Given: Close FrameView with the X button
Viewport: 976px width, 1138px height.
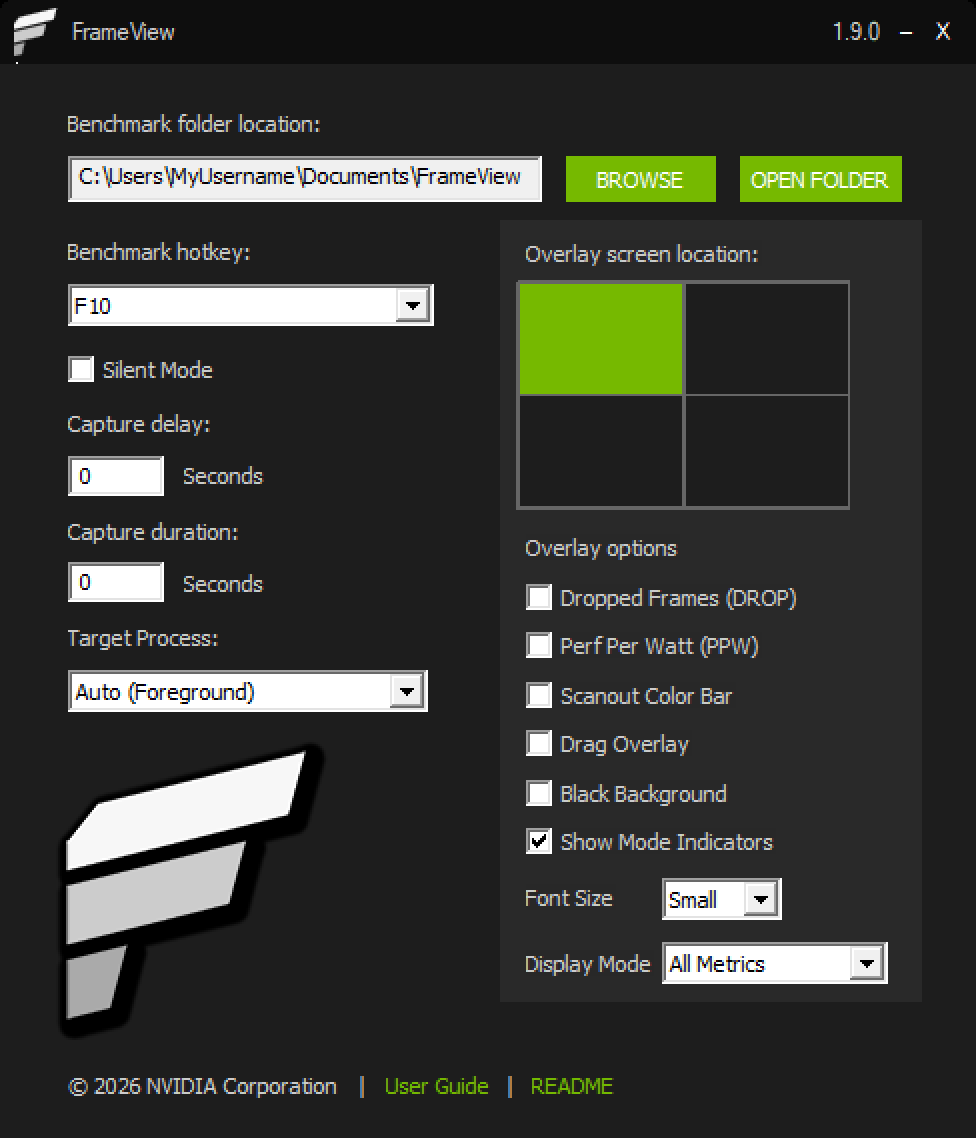Looking at the screenshot, I should (943, 32).
